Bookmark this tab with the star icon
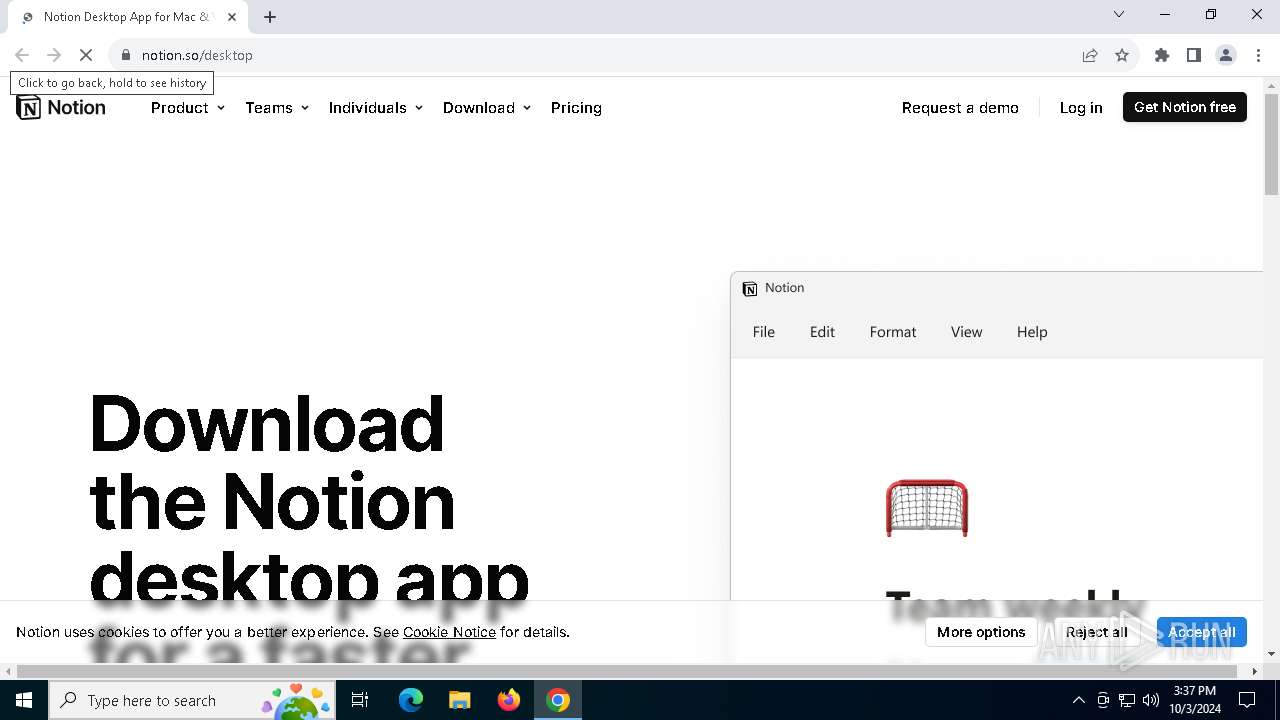This screenshot has width=1280, height=720. click(1122, 55)
